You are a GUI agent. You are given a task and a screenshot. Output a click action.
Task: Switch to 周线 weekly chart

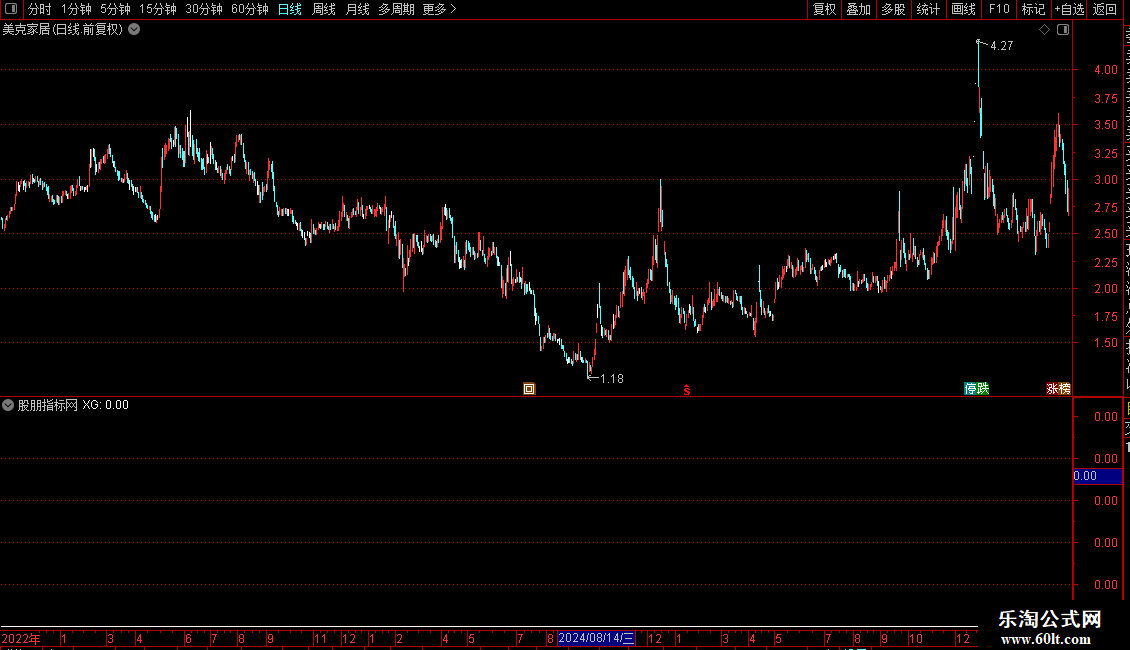(324, 9)
